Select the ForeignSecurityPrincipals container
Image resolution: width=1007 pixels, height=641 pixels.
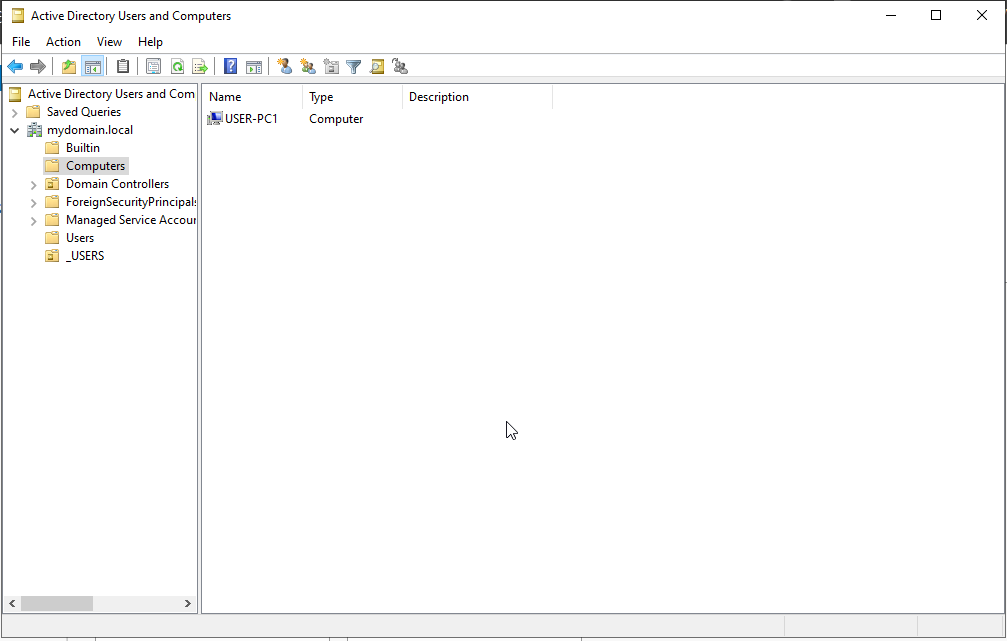point(131,202)
